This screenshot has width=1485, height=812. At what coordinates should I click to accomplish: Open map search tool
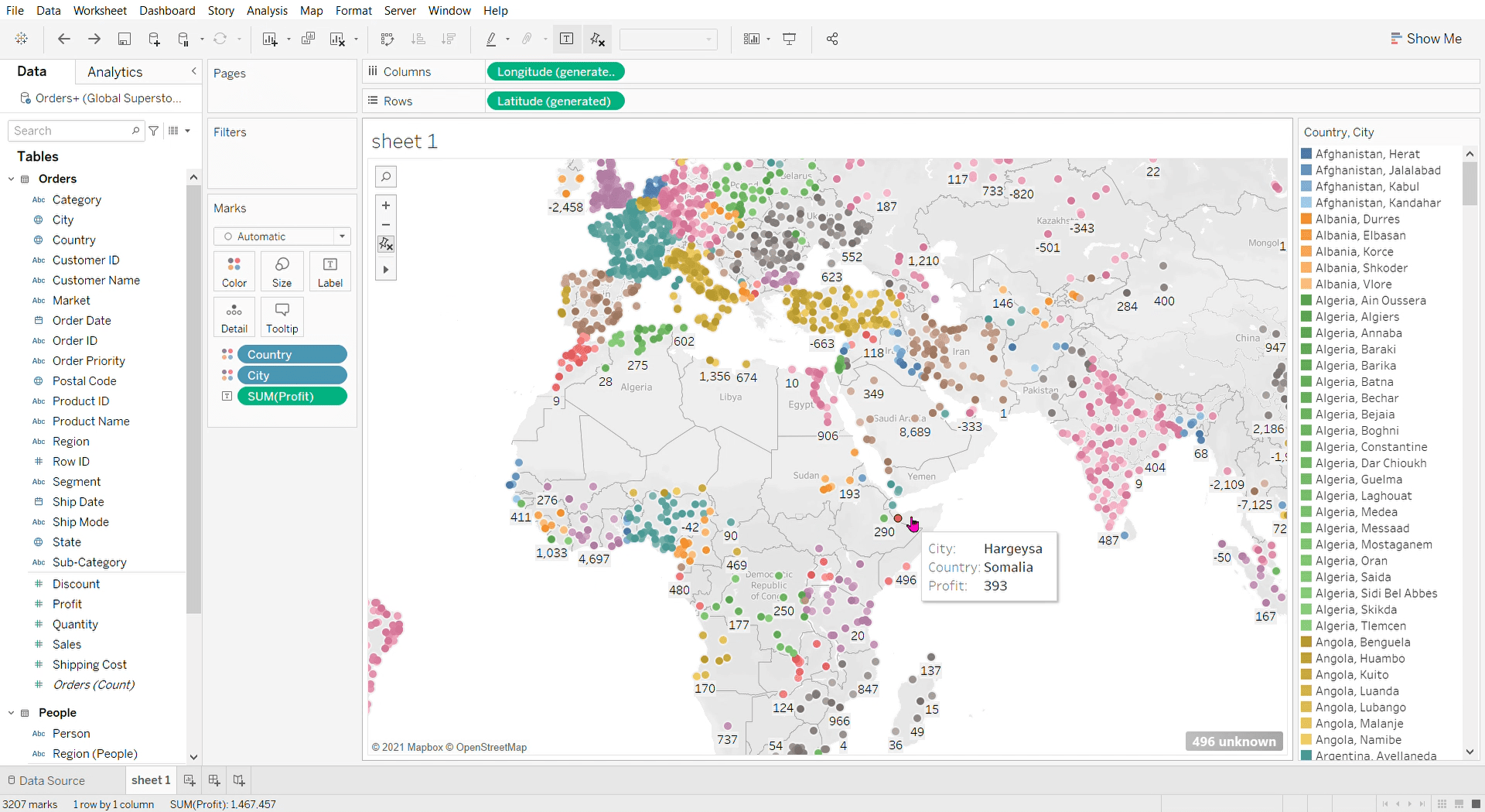point(386,177)
